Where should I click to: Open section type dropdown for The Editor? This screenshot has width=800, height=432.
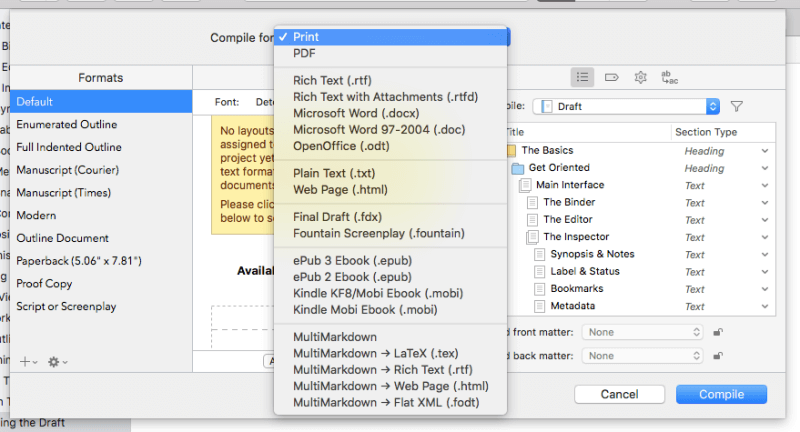[764, 220]
